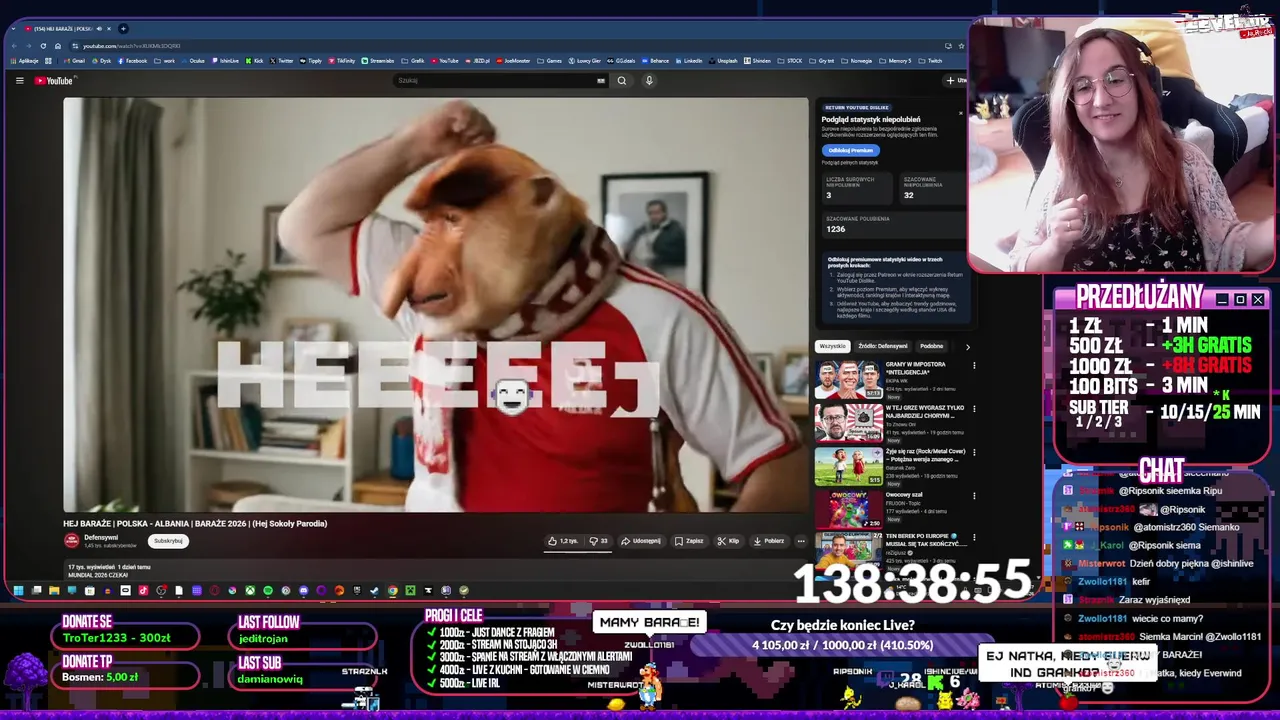Open W tej grze wygrasz tylko thumbnail
This screenshot has width=1280, height=720.
[x=848, y=423]
